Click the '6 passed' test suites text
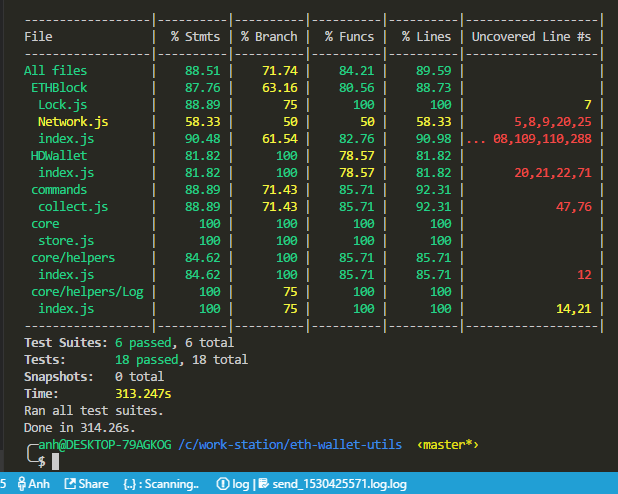Screen dimensions: 618x494 pyautogui.click(x=143, y=343)
